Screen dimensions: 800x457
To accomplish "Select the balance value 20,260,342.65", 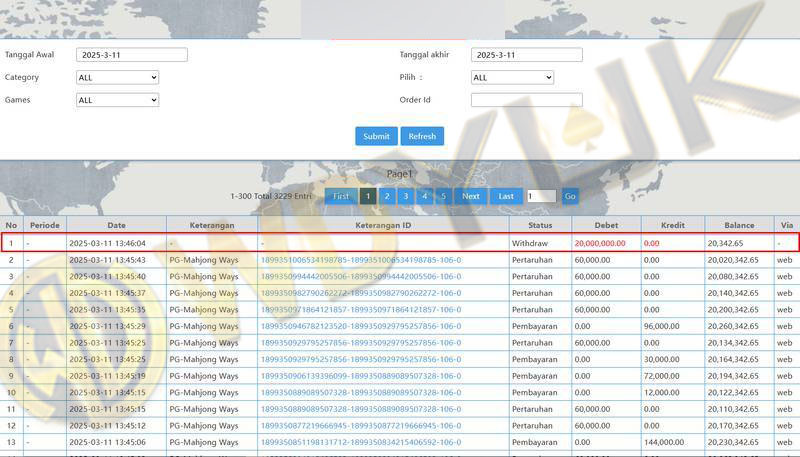I will (x=733, y=326).
